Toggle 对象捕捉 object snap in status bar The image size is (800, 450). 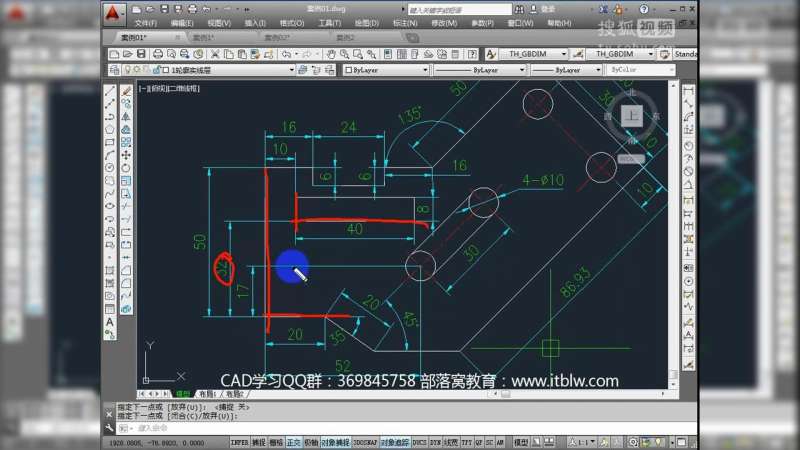coord(335,441)
